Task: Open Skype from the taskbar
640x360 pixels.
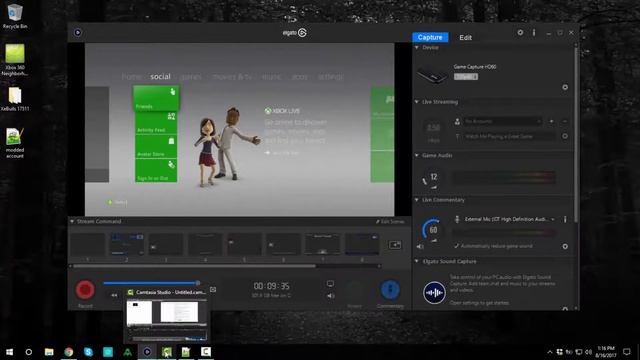Action: tap(88, 352)
